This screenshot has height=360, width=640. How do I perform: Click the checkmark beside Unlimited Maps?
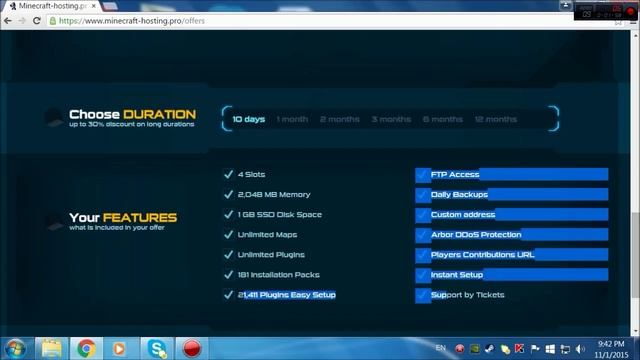[229, 234]
